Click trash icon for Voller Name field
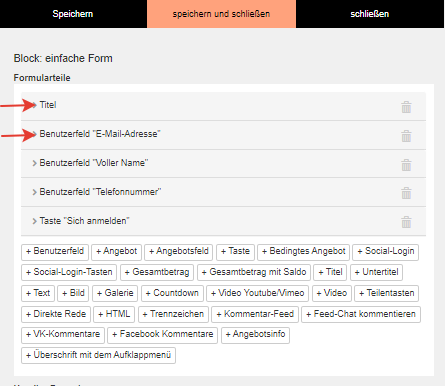This screenshot has height=386, width=445. pyautogui.click(x=406, y=165)
